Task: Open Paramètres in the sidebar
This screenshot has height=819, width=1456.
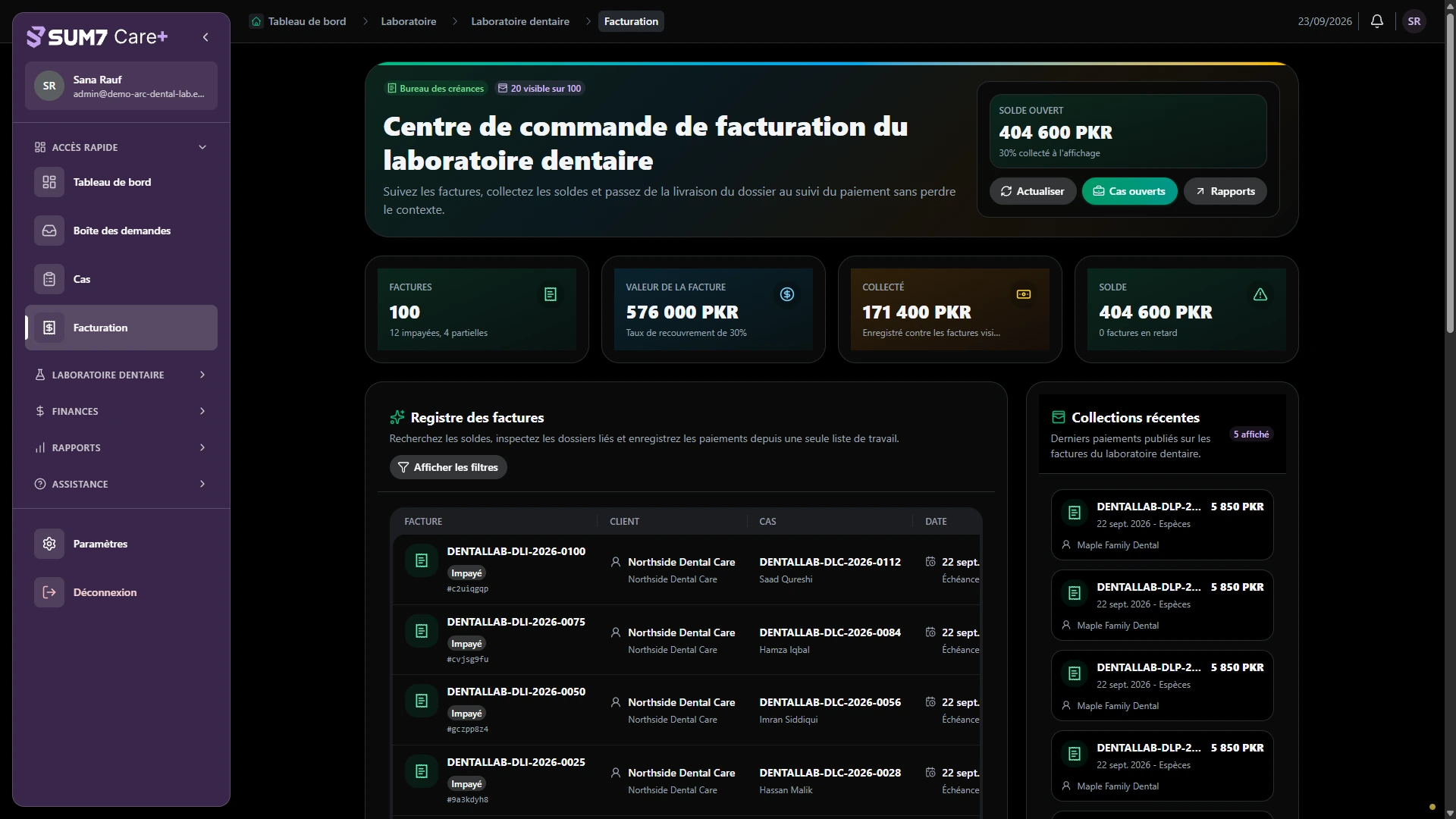Action: click(121, 544)
